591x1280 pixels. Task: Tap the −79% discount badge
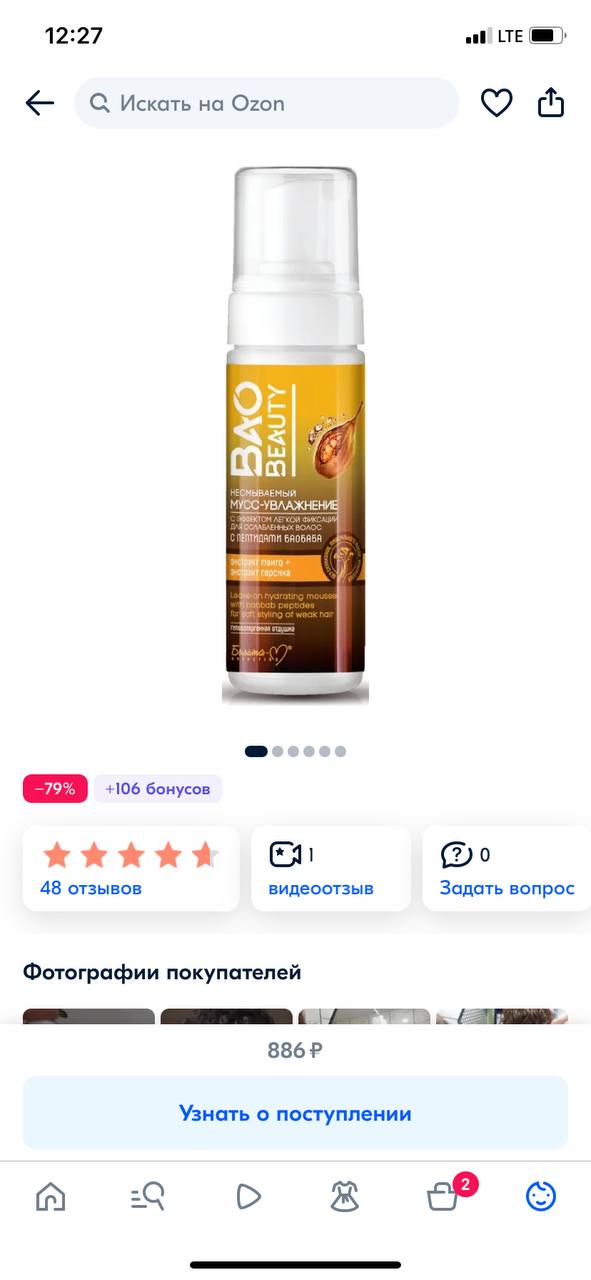tap(55, 788)
